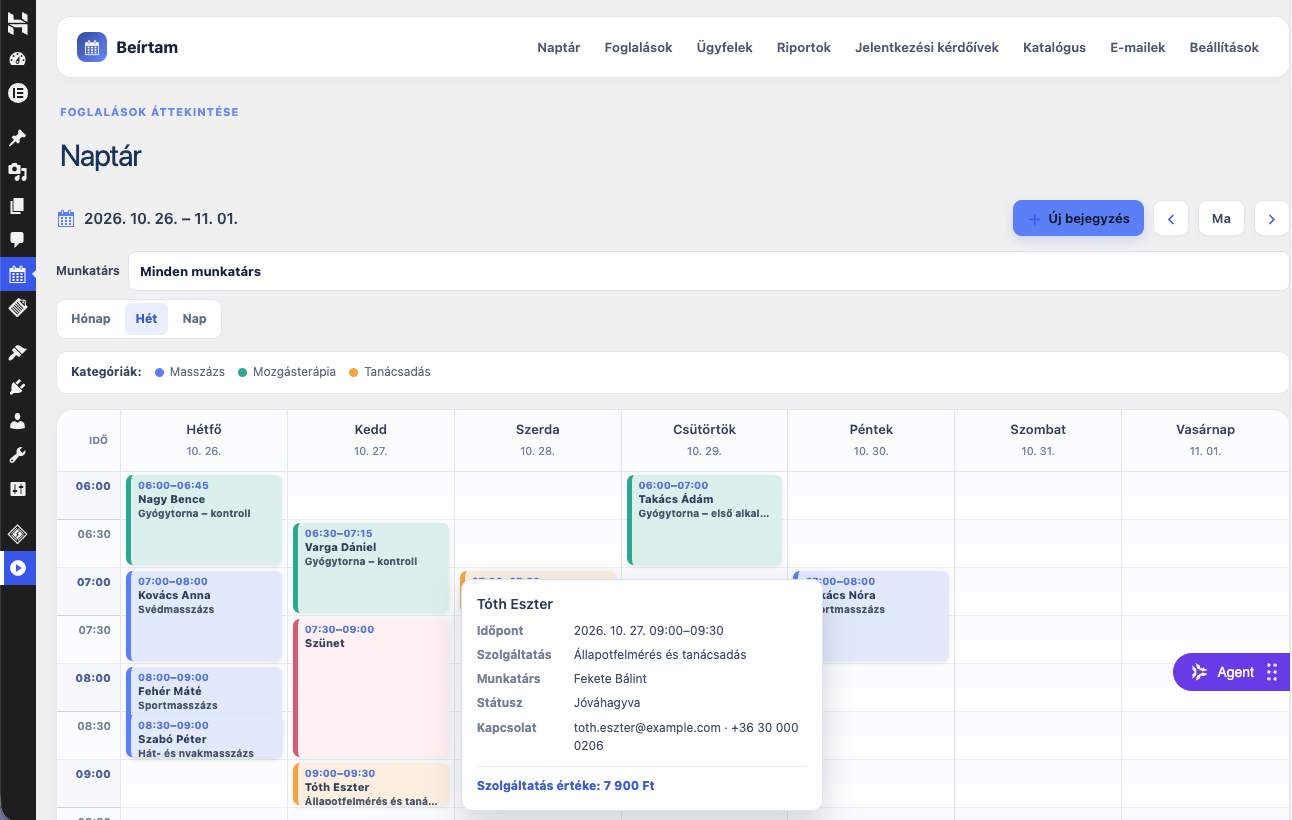Open the Dashboard gauge icon in sidebar
Screen dimensions: 1292x820
click(17, 59)
